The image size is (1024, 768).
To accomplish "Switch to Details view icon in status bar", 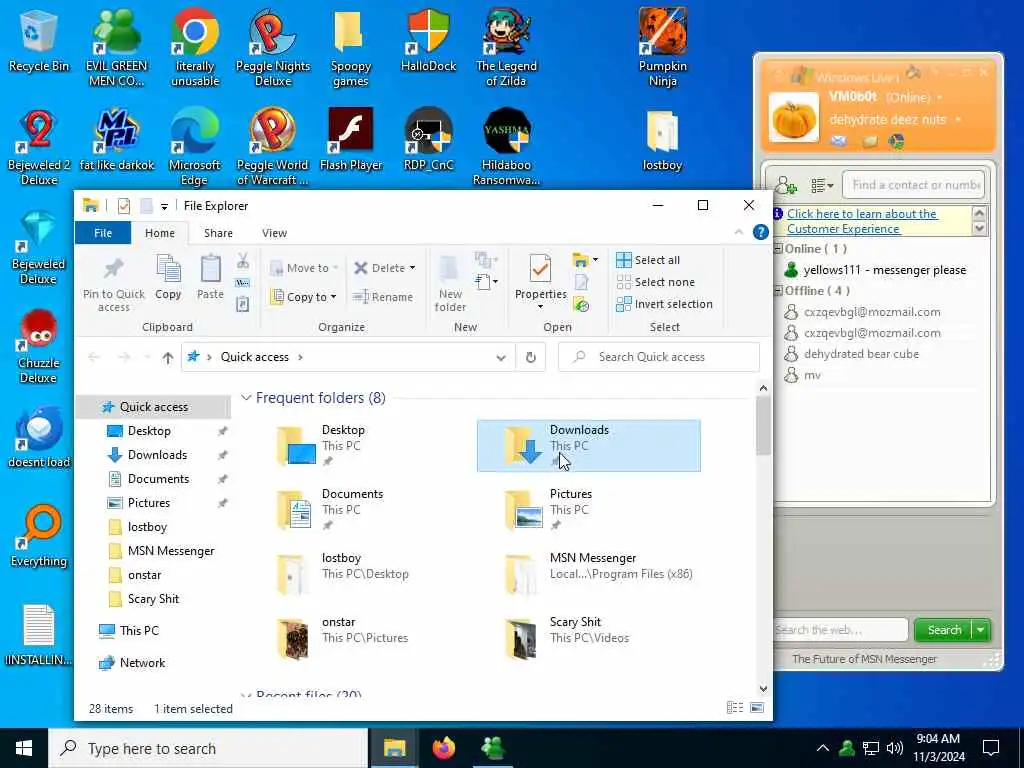I will (735, 708).
